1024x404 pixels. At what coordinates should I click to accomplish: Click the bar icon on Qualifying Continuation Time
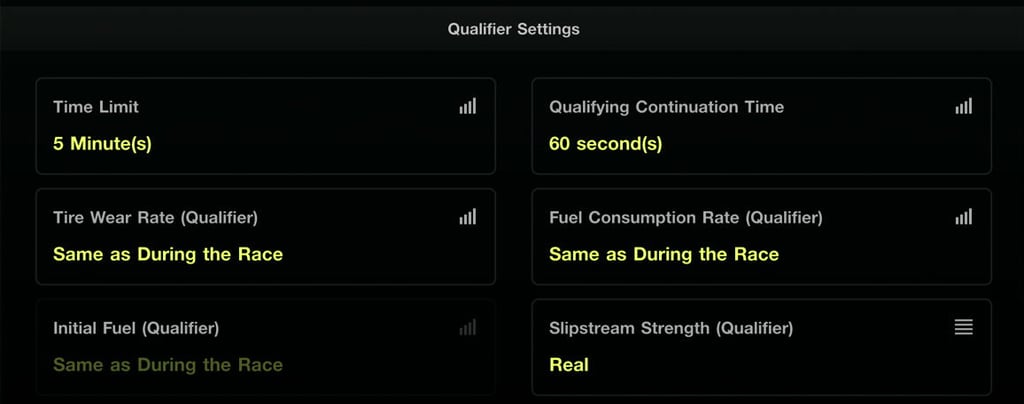(963, 106)
